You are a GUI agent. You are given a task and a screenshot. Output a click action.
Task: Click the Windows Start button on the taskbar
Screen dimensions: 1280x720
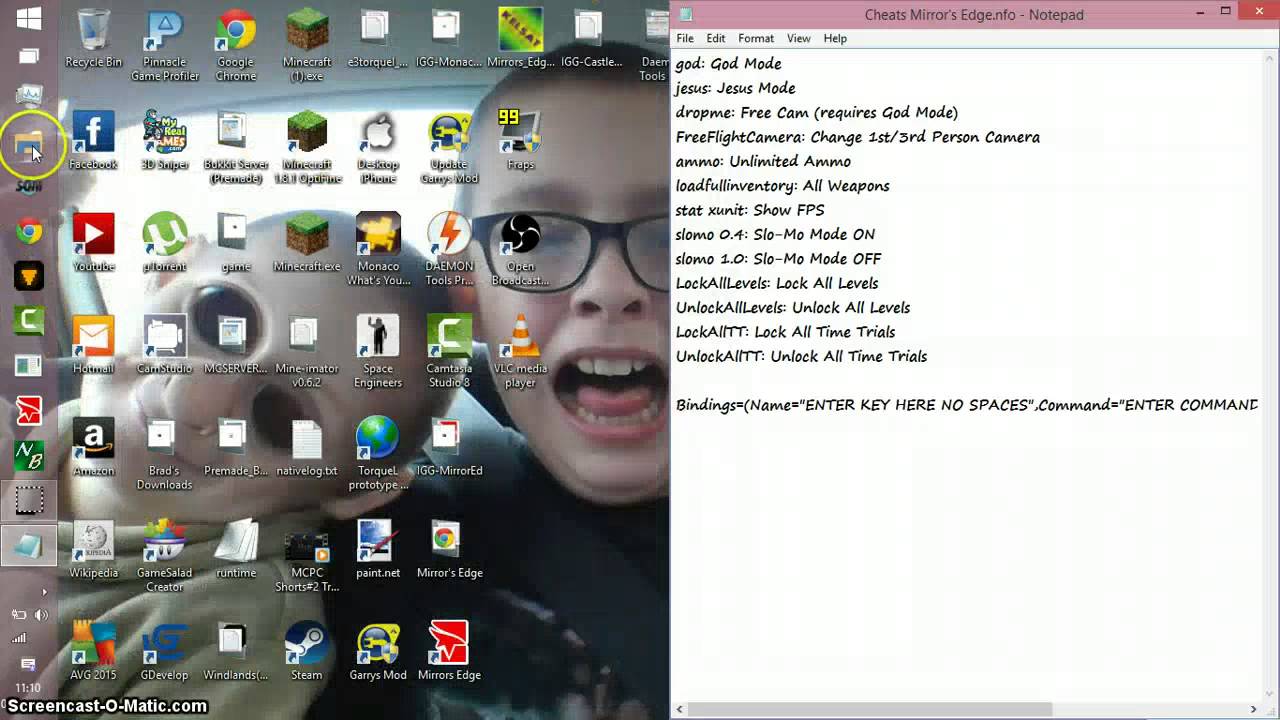click(x=29, y=18)
